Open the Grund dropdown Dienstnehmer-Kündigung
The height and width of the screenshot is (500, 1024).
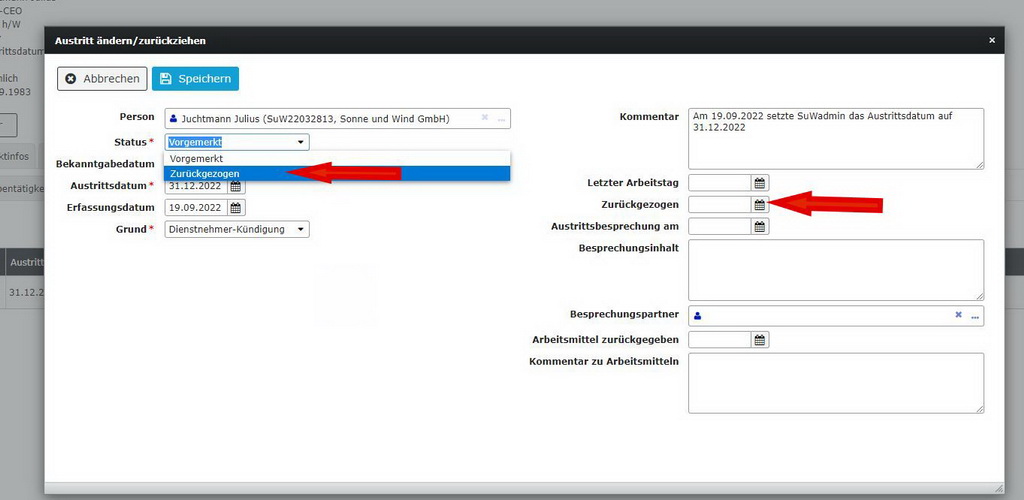point(237,229)
